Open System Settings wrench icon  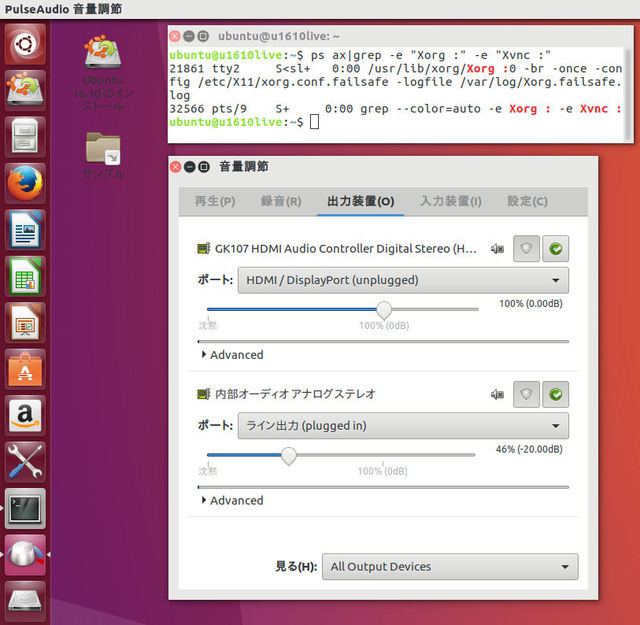coord(25,462)
